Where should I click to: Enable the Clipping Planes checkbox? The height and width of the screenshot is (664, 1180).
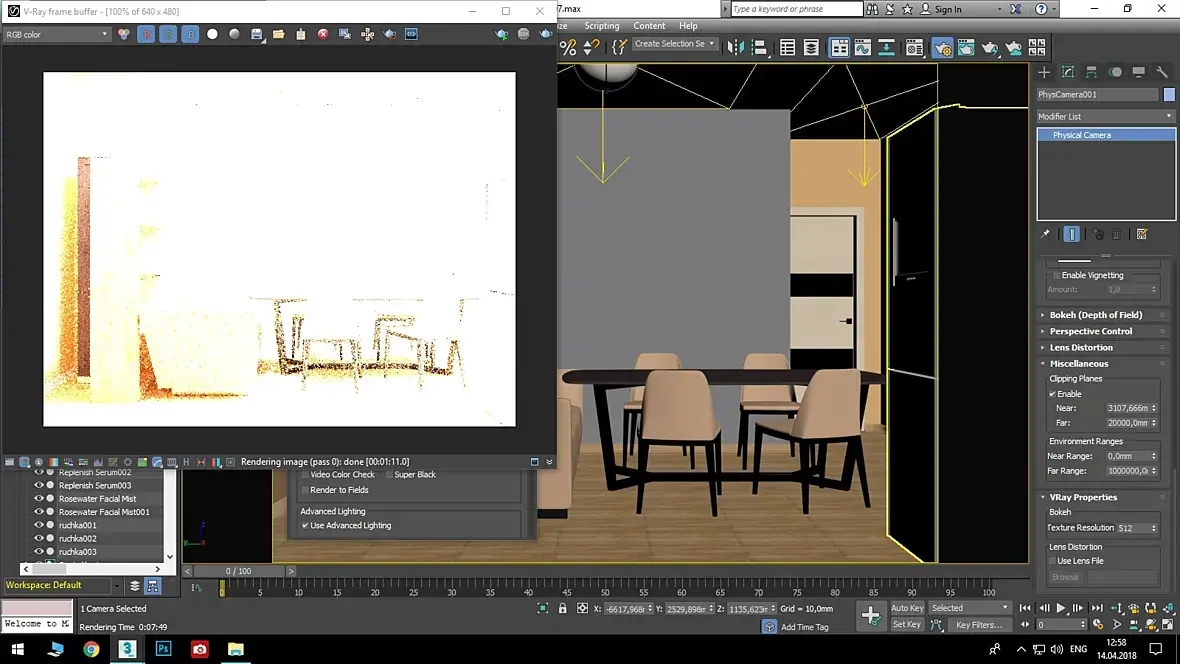(1053, 394)
